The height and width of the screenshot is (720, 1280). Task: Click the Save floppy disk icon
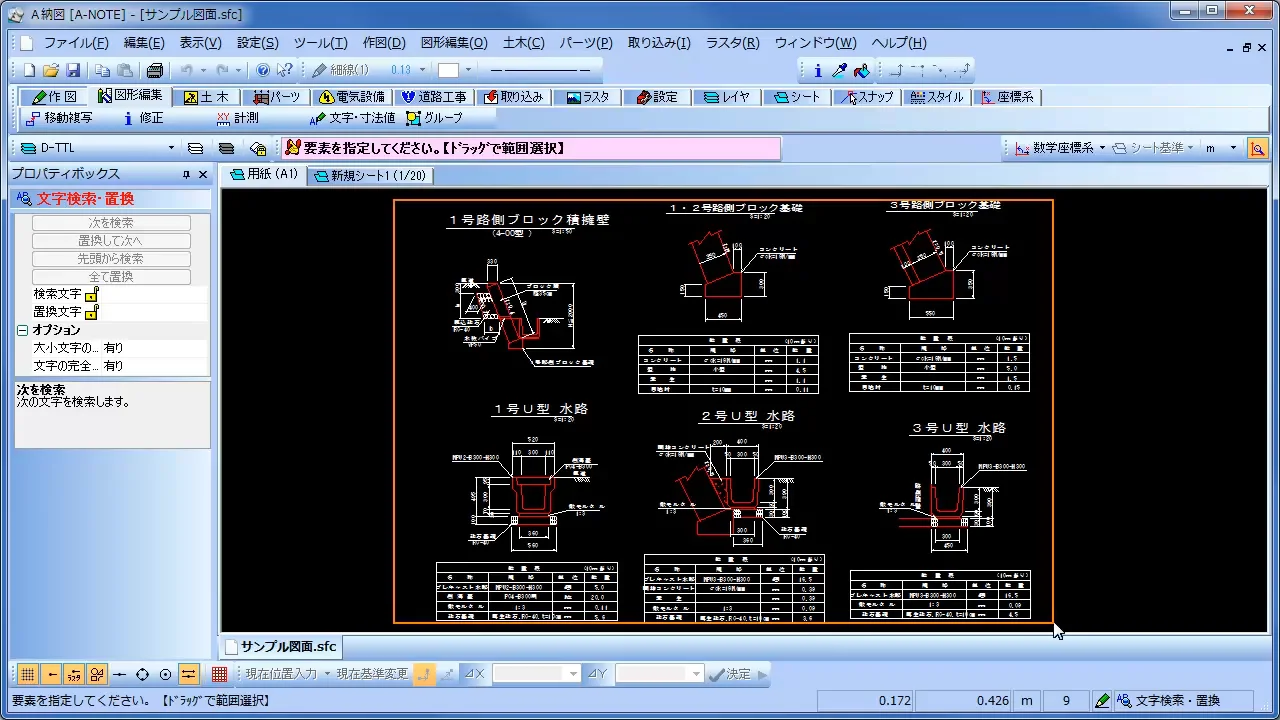coord(73,70)
